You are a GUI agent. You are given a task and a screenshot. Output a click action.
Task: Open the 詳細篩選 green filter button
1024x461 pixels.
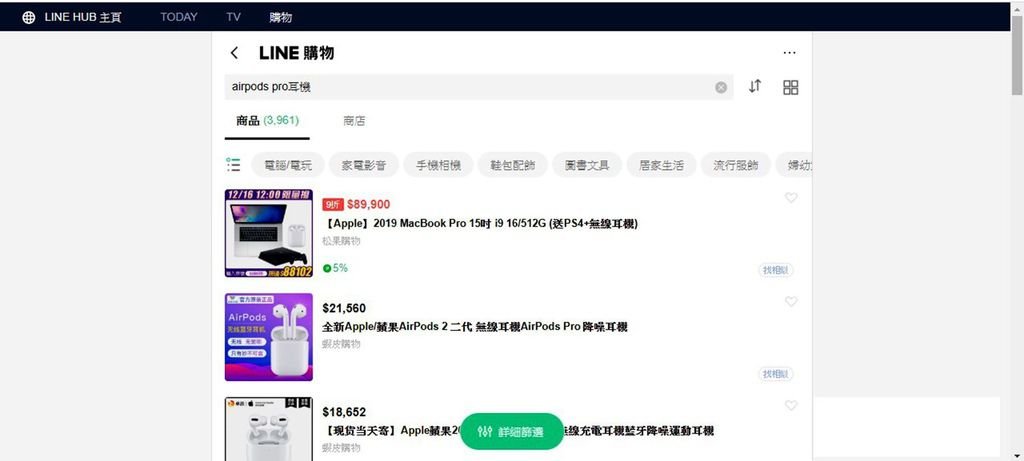click(511, 432)
